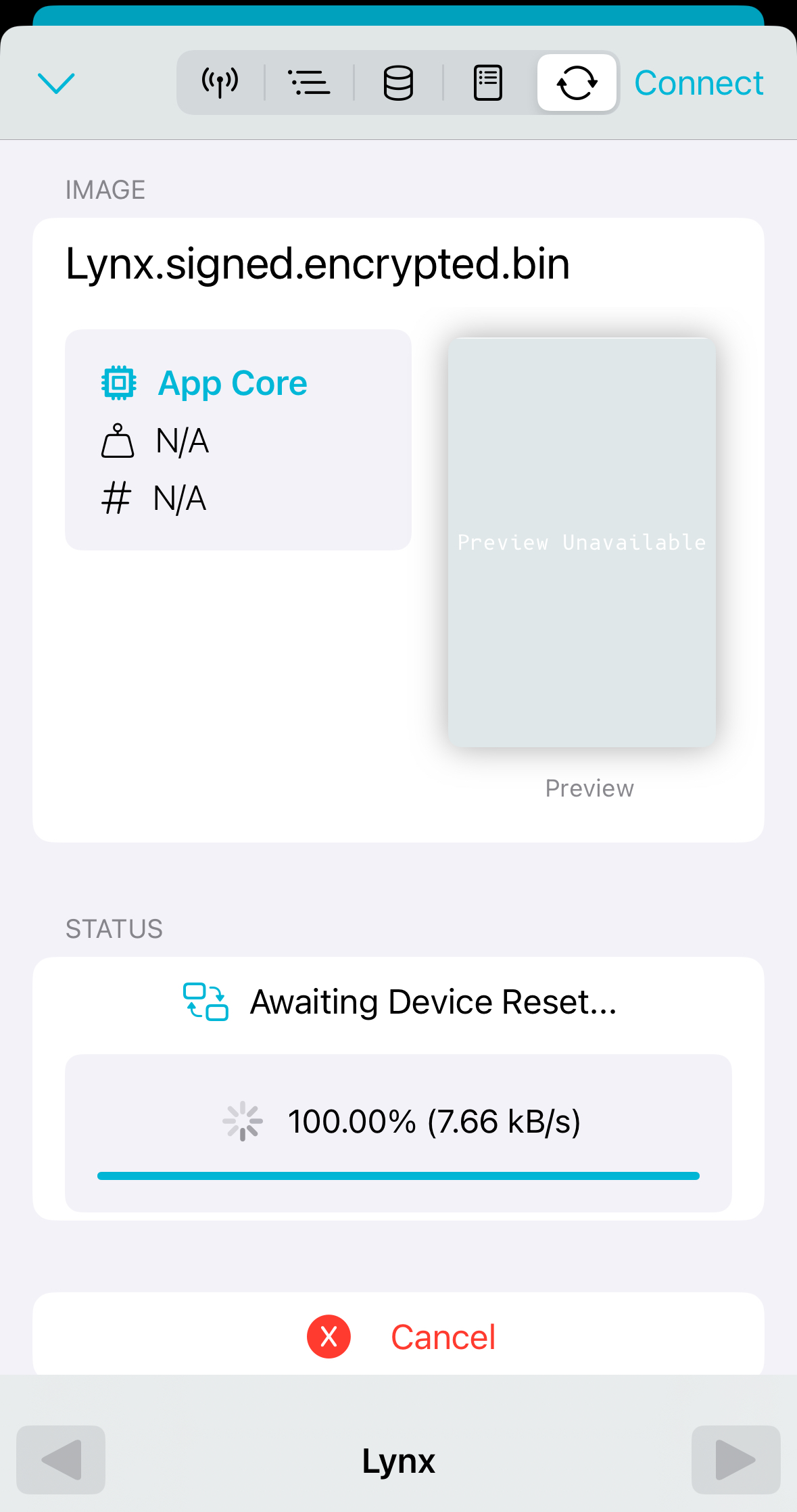
Task: Open the database storage tab icon
Action: [x=398, y=82]
